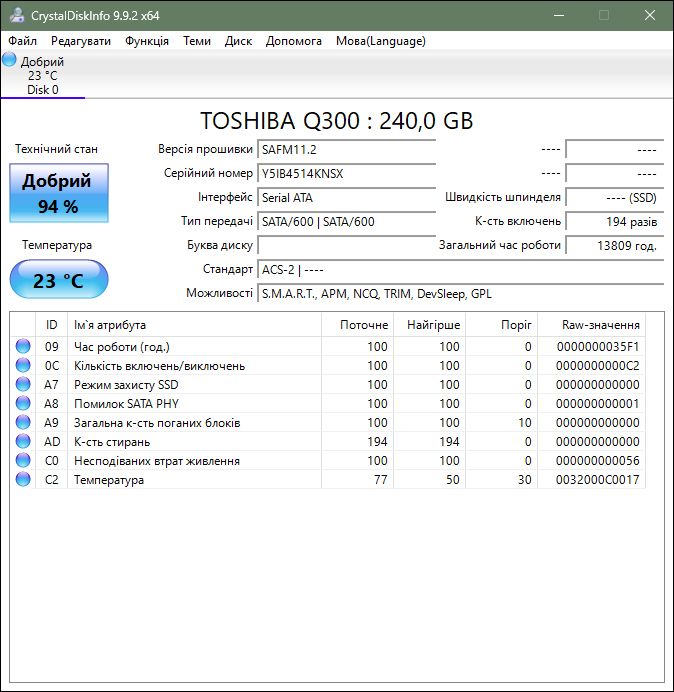Select the Несподіваних втрат живлення row
The image size is (674, 692).
click(x=328, y=460)
